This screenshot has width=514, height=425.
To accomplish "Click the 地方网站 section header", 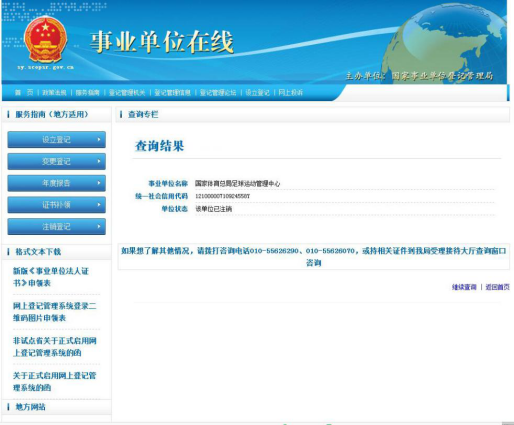I will coord(30,407).
